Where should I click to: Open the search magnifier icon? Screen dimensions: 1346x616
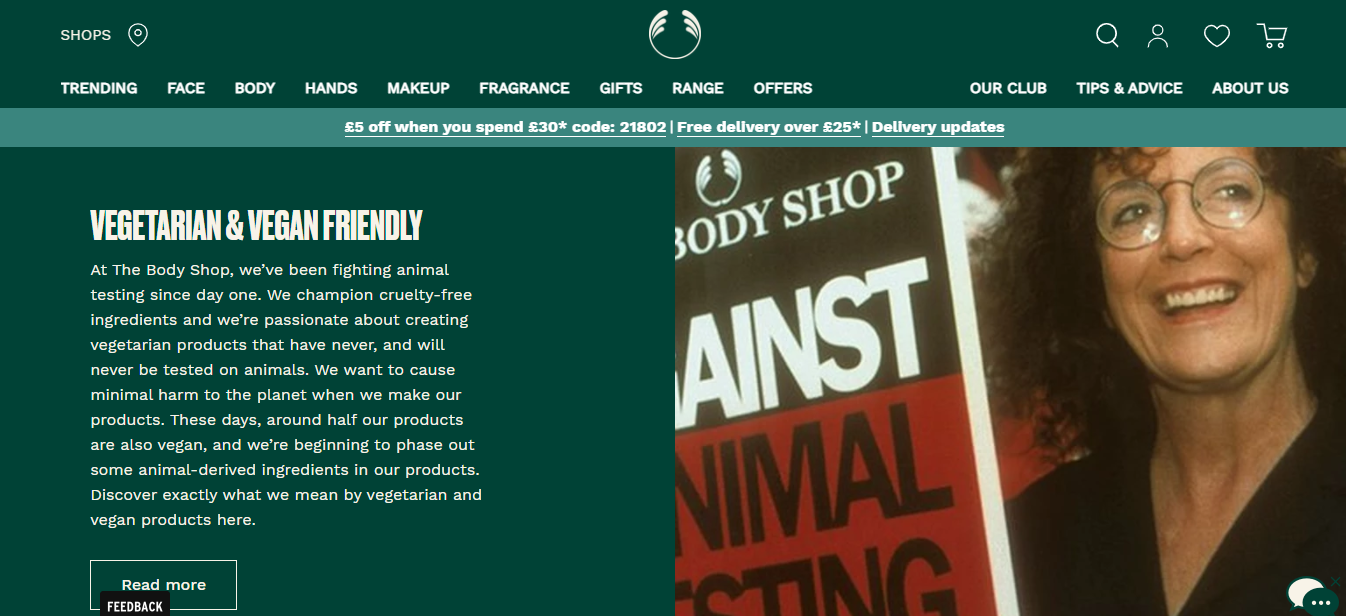(1107, 36)
